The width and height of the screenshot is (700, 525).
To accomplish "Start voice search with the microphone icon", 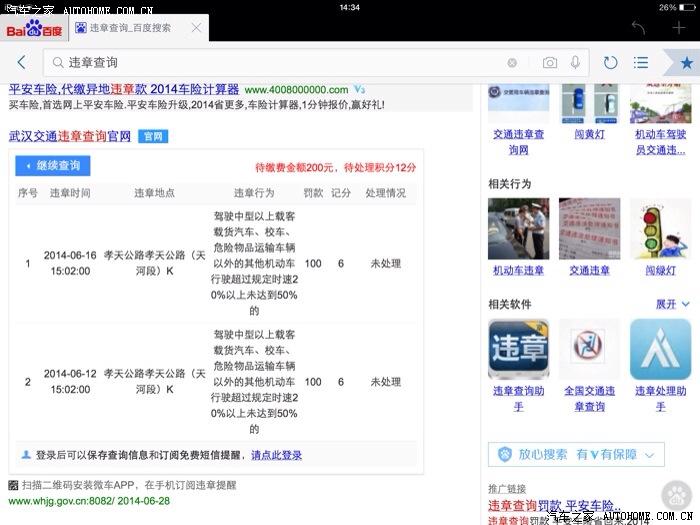I will coord(575,62).
